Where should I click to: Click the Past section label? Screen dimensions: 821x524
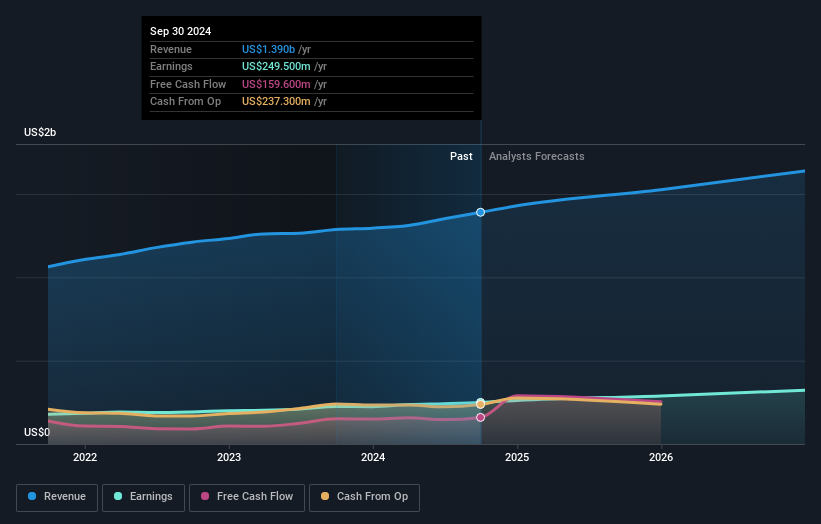click(x=461, y=156)
